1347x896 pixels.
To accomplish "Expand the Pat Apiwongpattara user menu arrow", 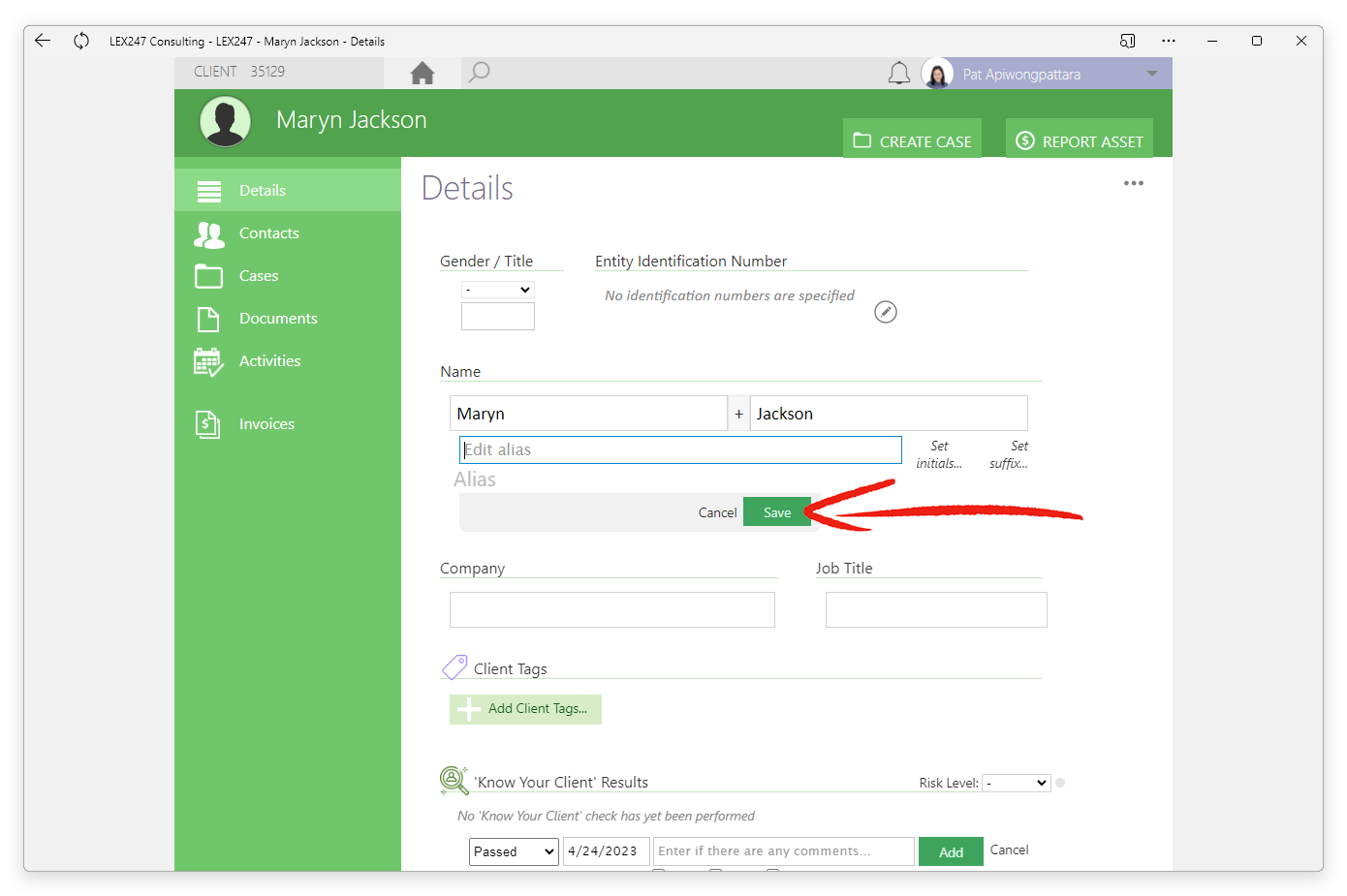I will (1152, 74).
